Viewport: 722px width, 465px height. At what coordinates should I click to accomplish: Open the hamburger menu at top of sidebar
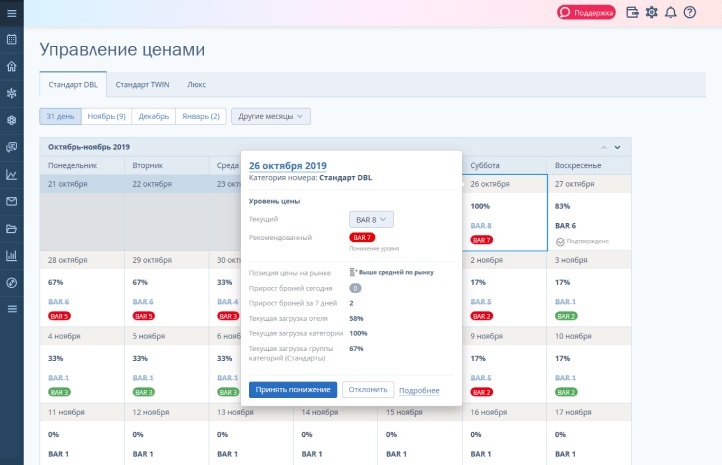click(x=12, y=13)
